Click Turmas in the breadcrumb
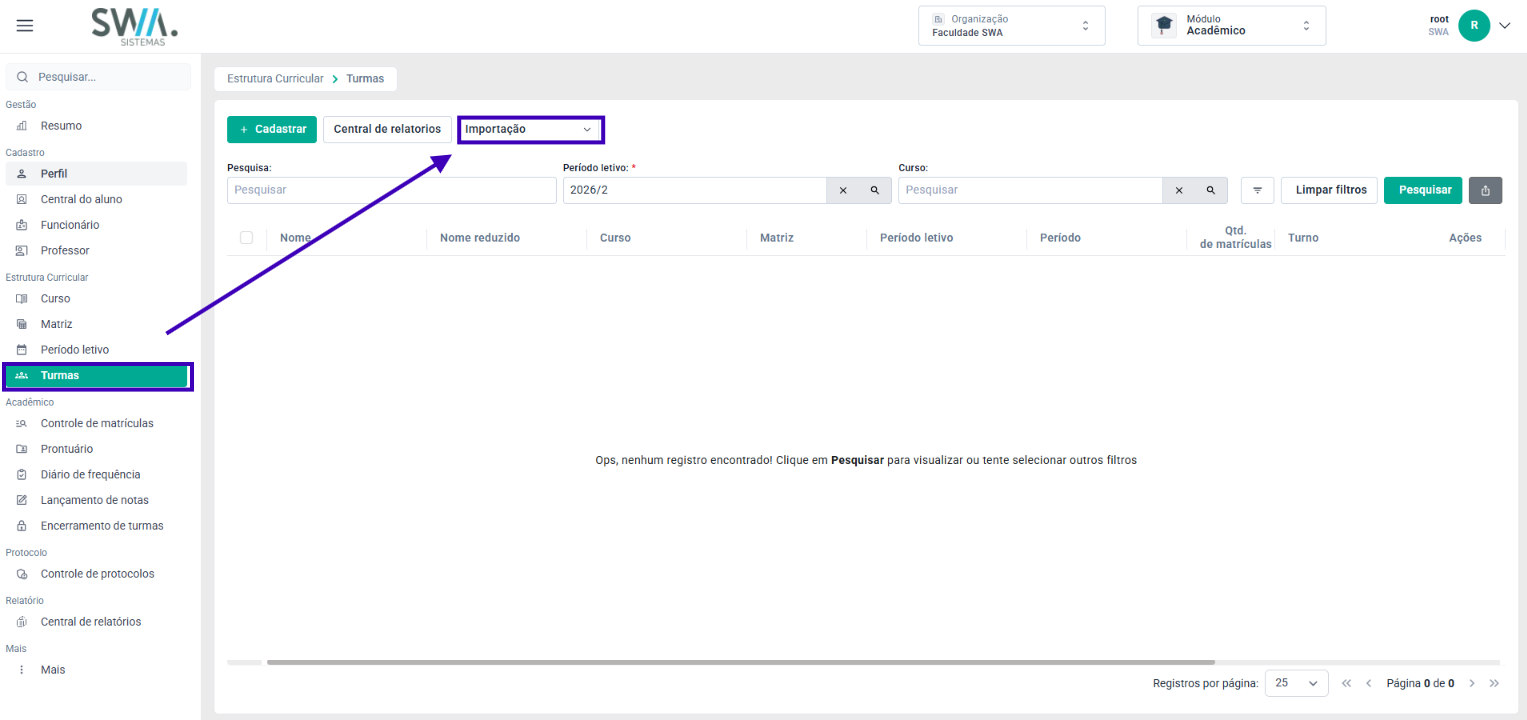Image resolution: width=1527 pixels, height=720 pixels. click(x=365, y=78)
